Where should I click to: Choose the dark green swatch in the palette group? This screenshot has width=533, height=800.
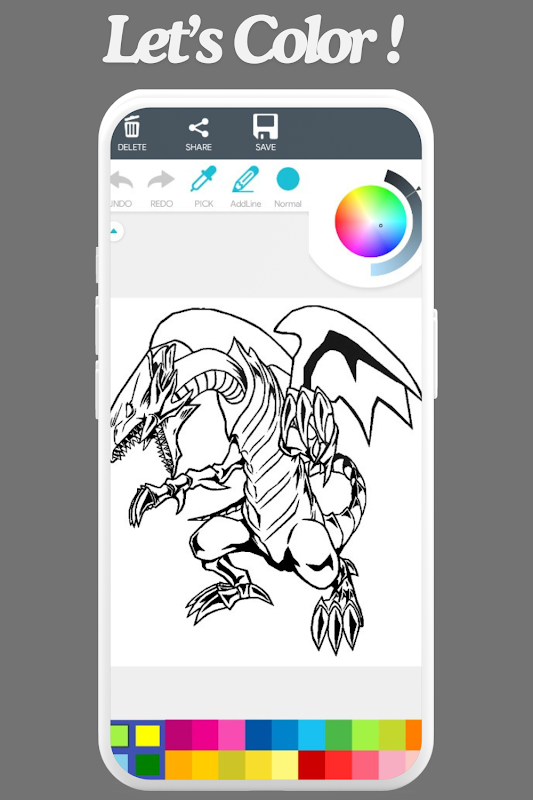[148, 764]
